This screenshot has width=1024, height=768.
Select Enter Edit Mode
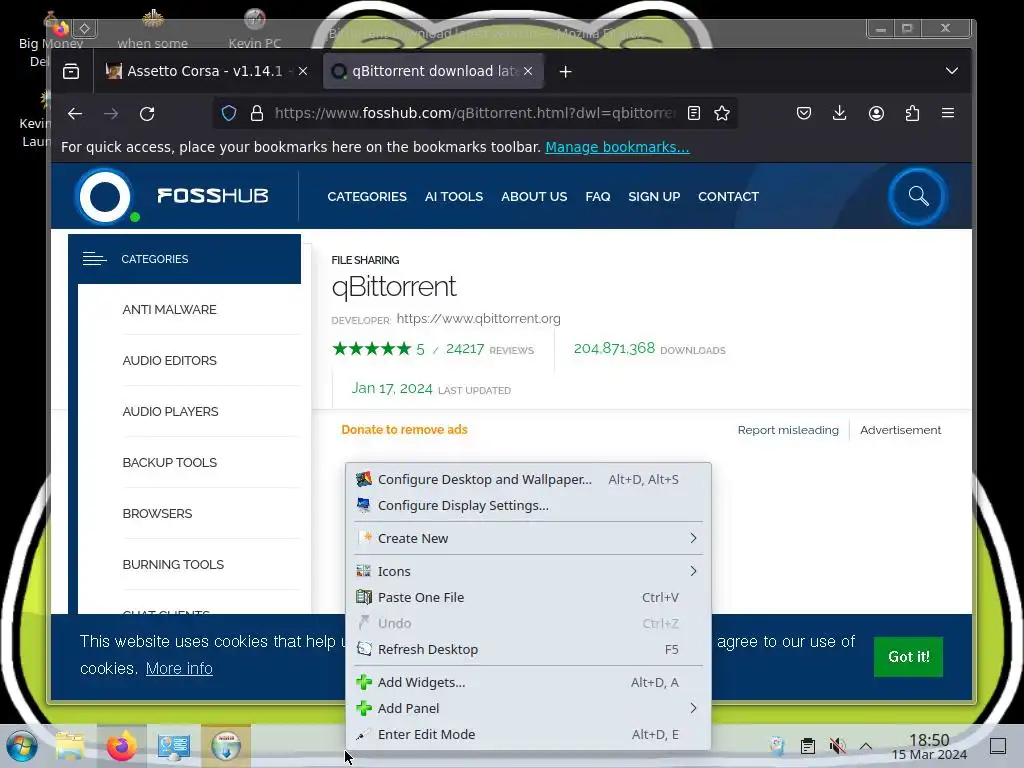tap(528, 734)
